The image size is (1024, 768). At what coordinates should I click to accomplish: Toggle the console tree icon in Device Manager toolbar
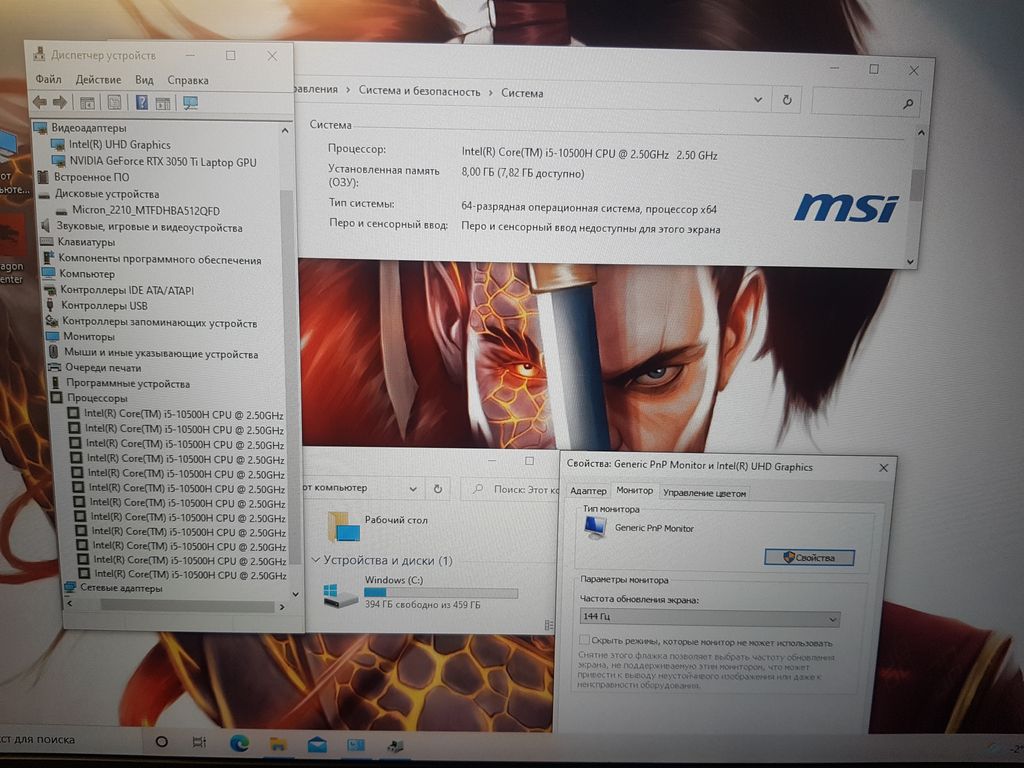click(88, 103)
